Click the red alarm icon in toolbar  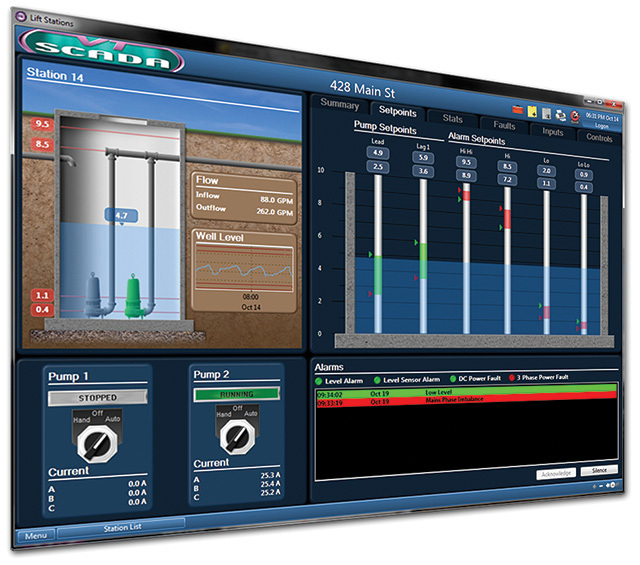pyautogui.click(x=576, y=116)
